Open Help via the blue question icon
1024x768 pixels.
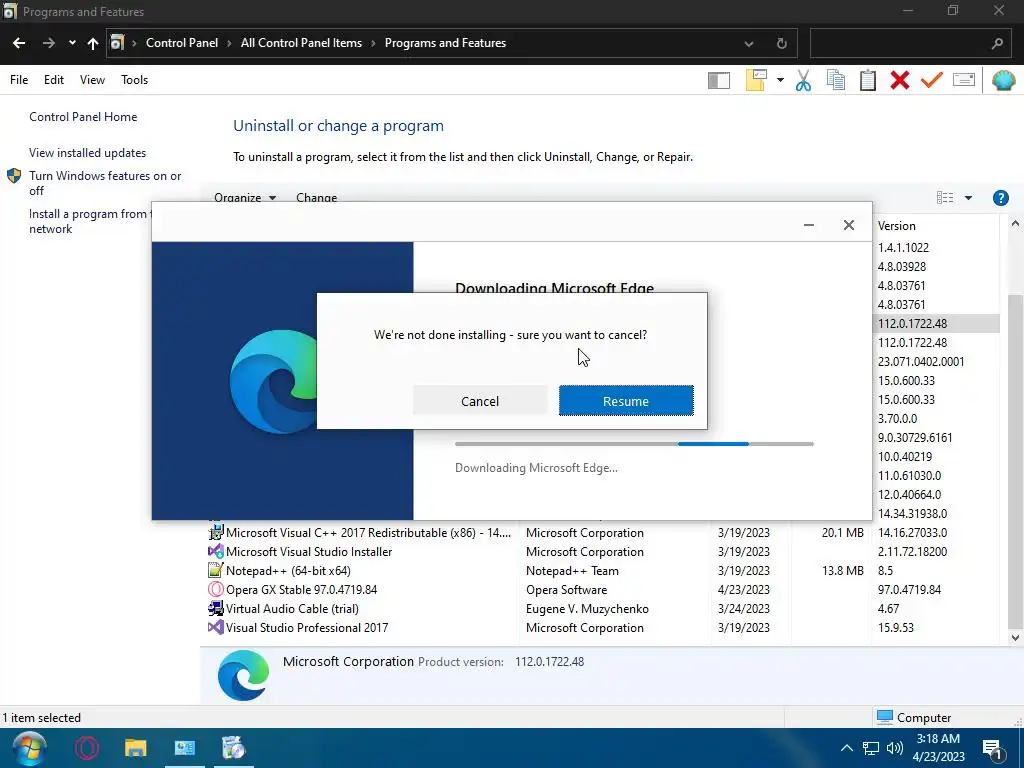coord(1000,198)
